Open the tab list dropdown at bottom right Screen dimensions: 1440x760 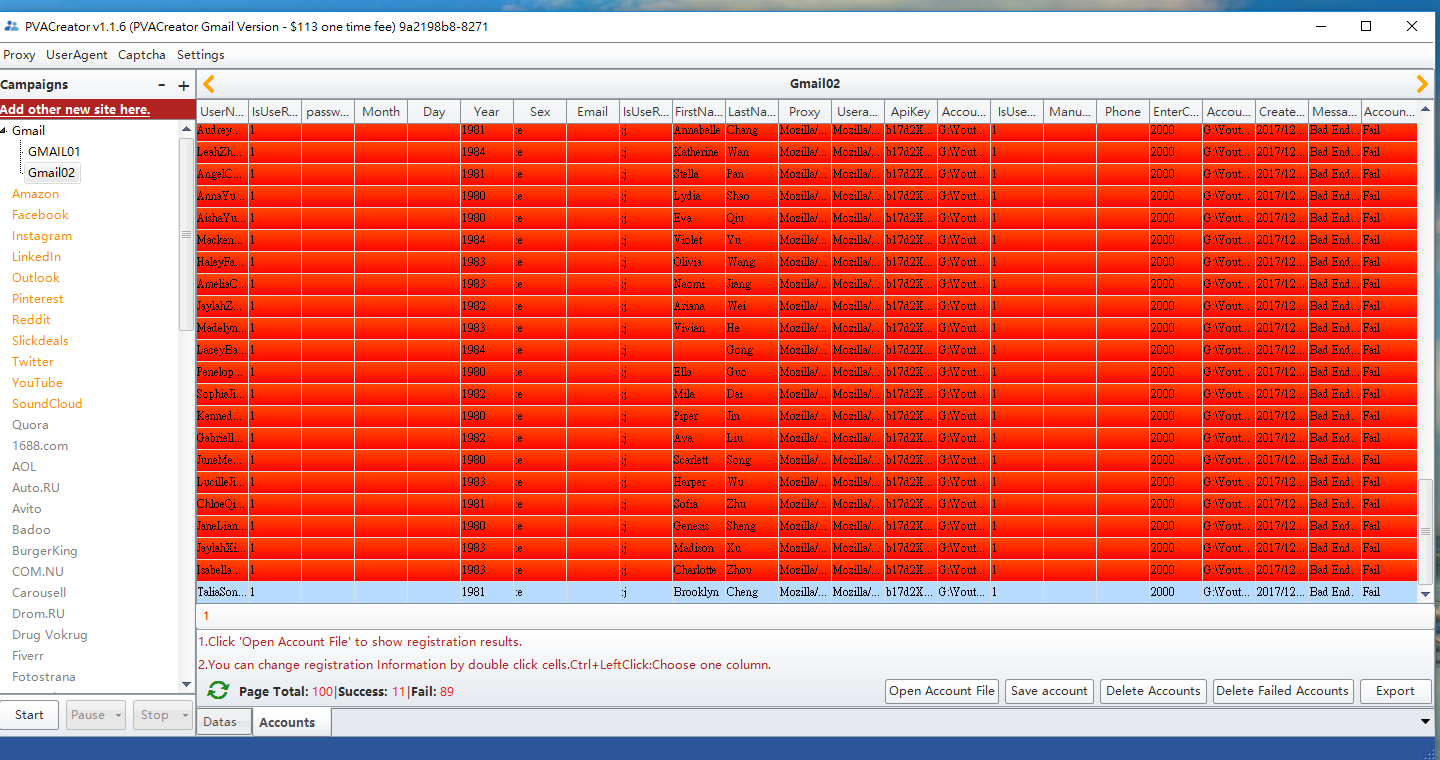(1425, 721)
